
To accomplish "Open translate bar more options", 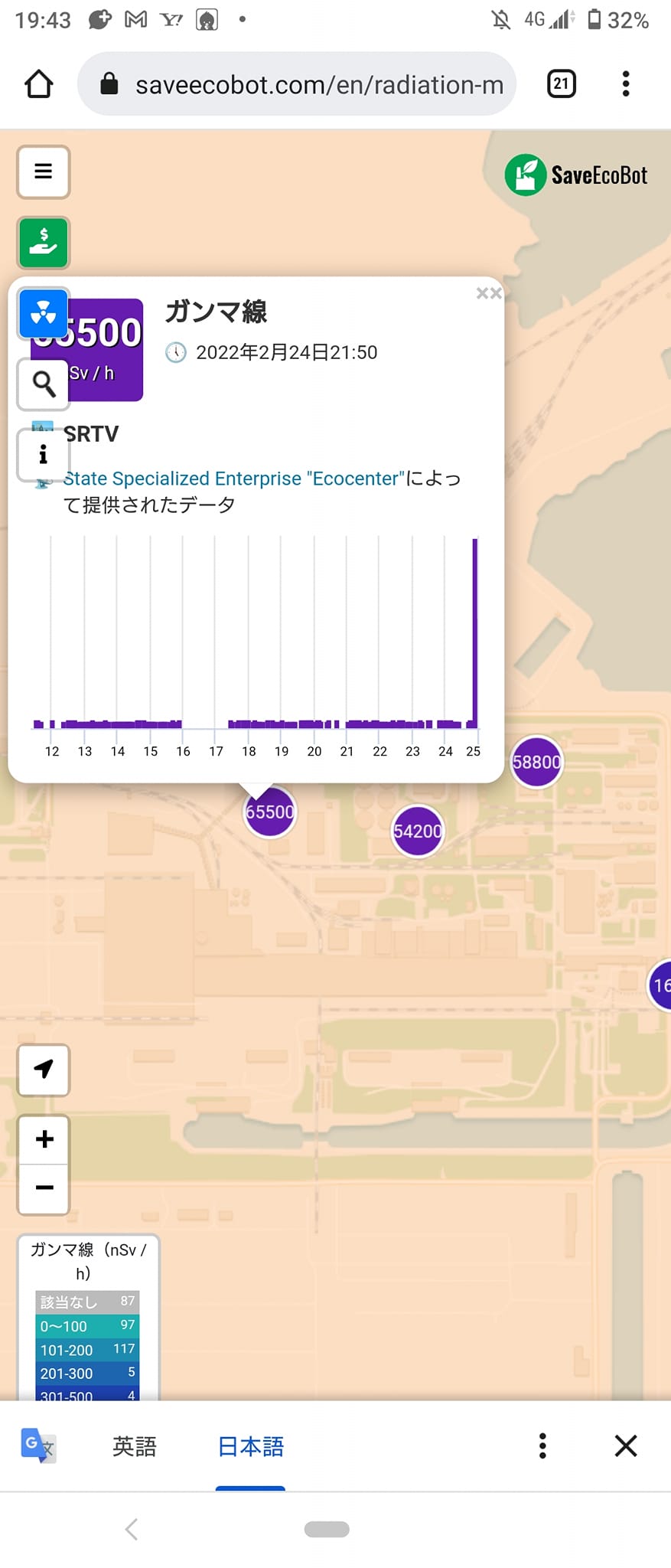I will 542,1446.
